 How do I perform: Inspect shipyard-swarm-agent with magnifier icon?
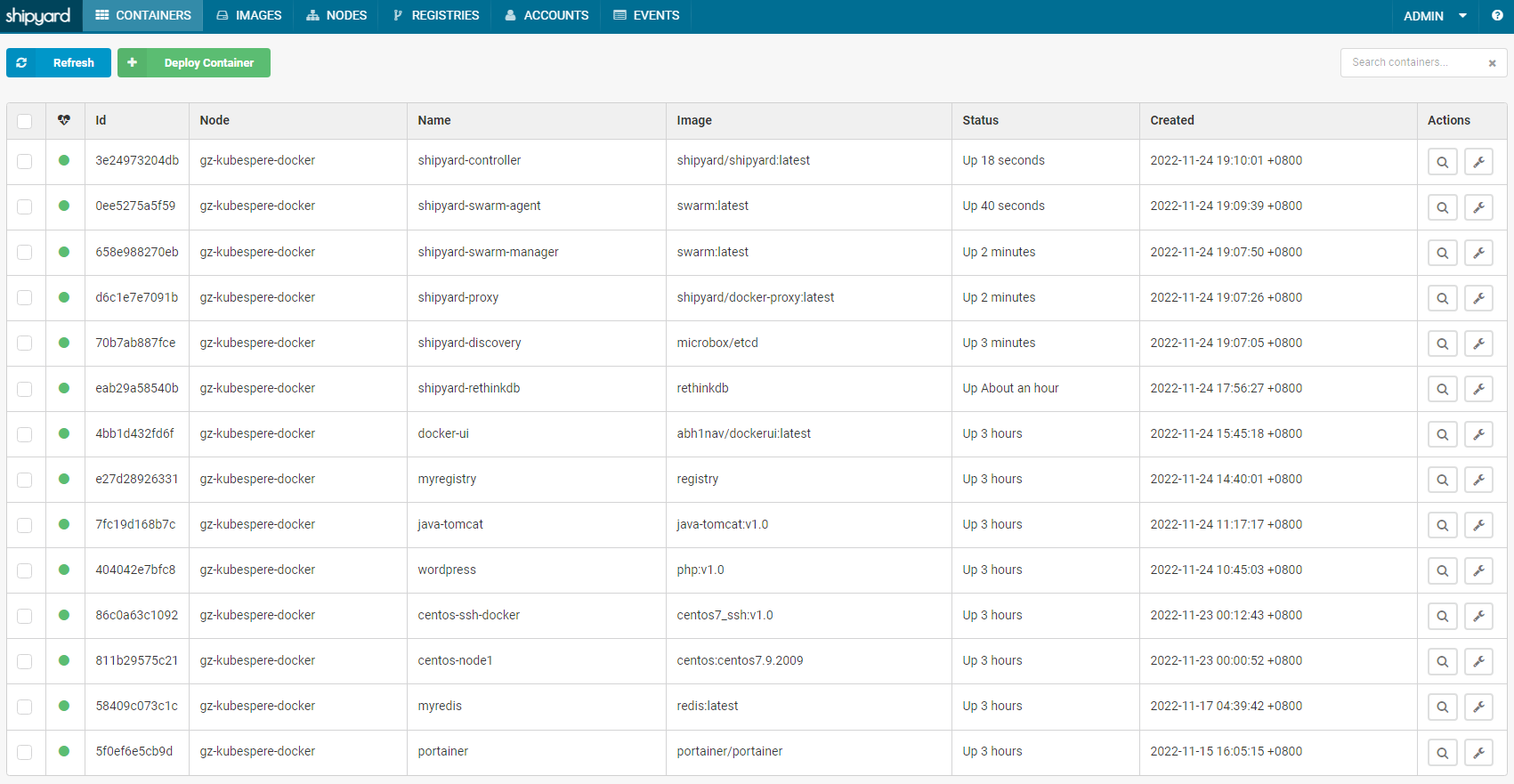pos(1442,207)
